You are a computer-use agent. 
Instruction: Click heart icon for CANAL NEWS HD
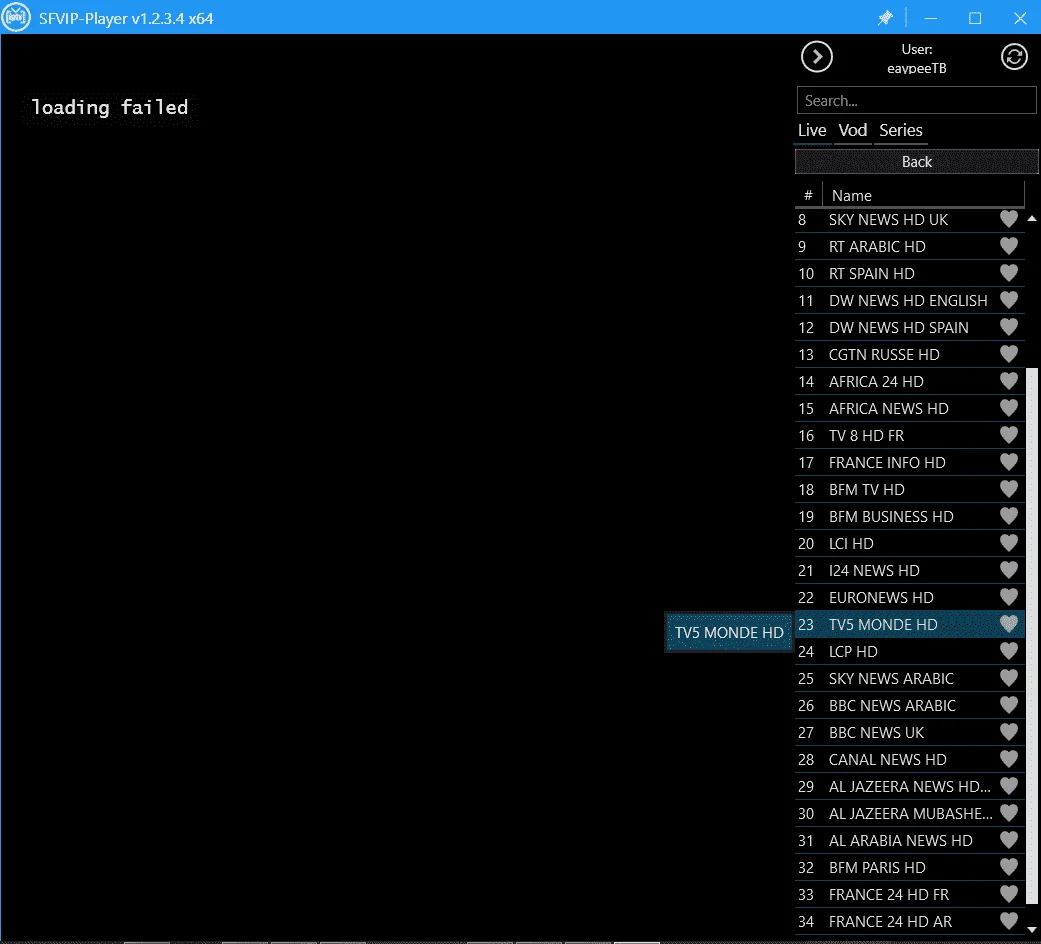(1008, 759)
